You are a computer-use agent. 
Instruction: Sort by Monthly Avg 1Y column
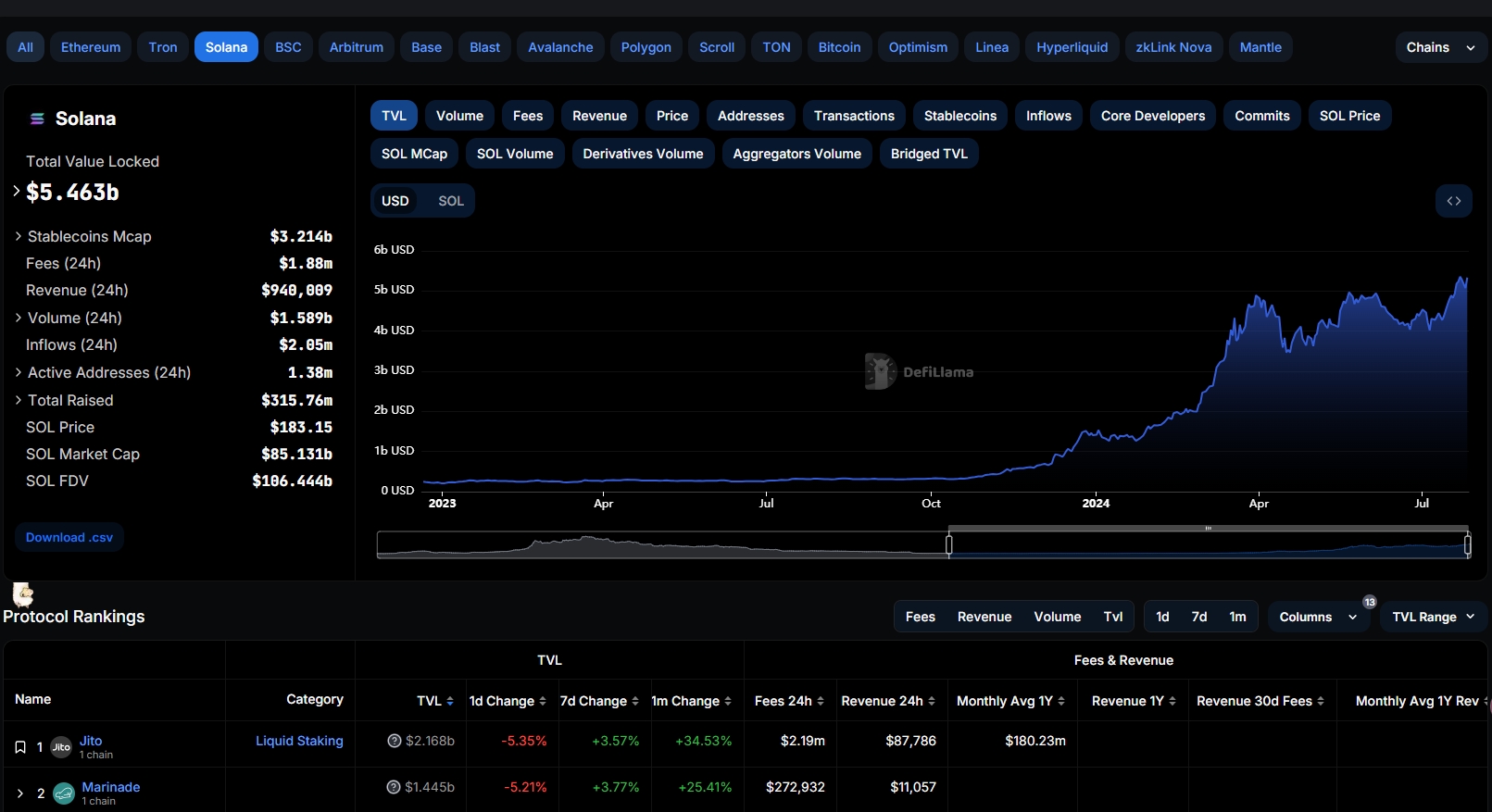1061,701
